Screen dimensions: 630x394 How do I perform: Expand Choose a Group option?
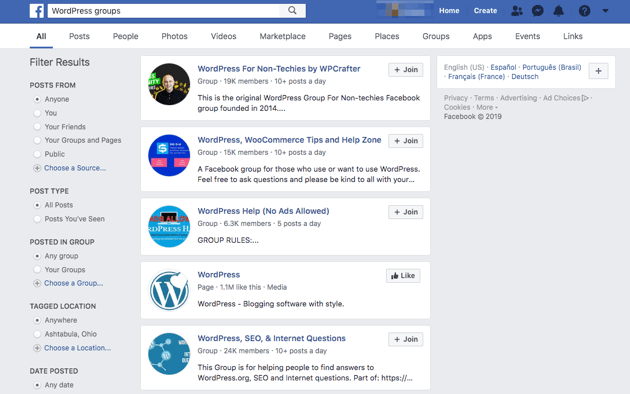[68, 283]
